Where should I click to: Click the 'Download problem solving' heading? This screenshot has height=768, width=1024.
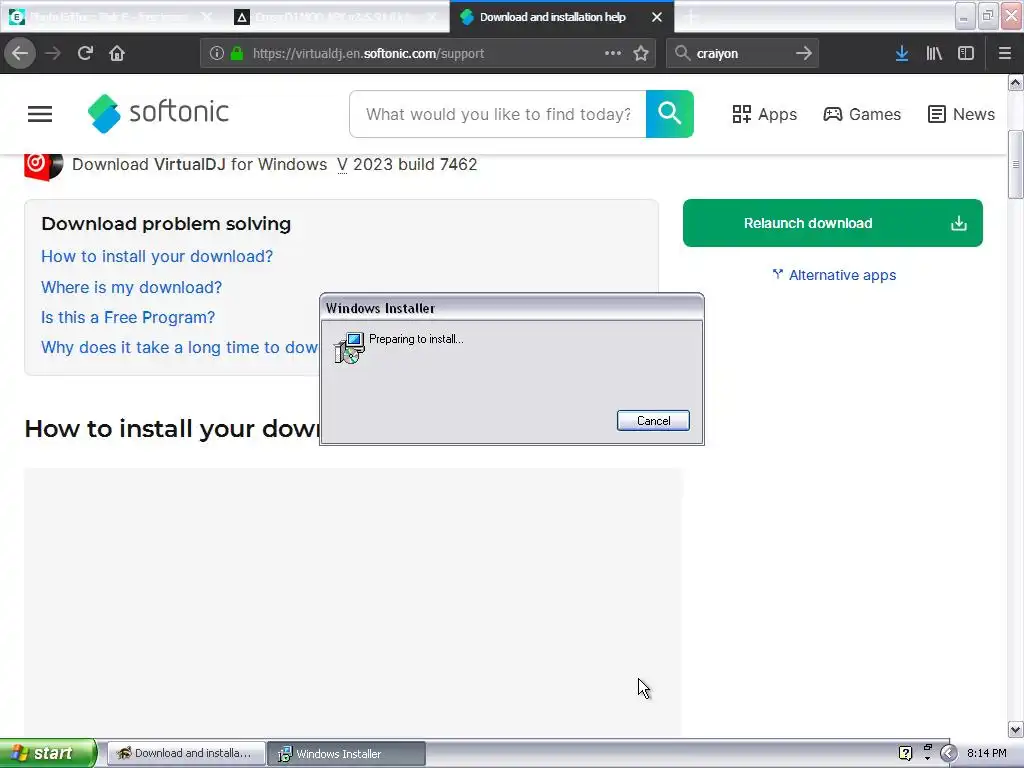pos(166,224)
